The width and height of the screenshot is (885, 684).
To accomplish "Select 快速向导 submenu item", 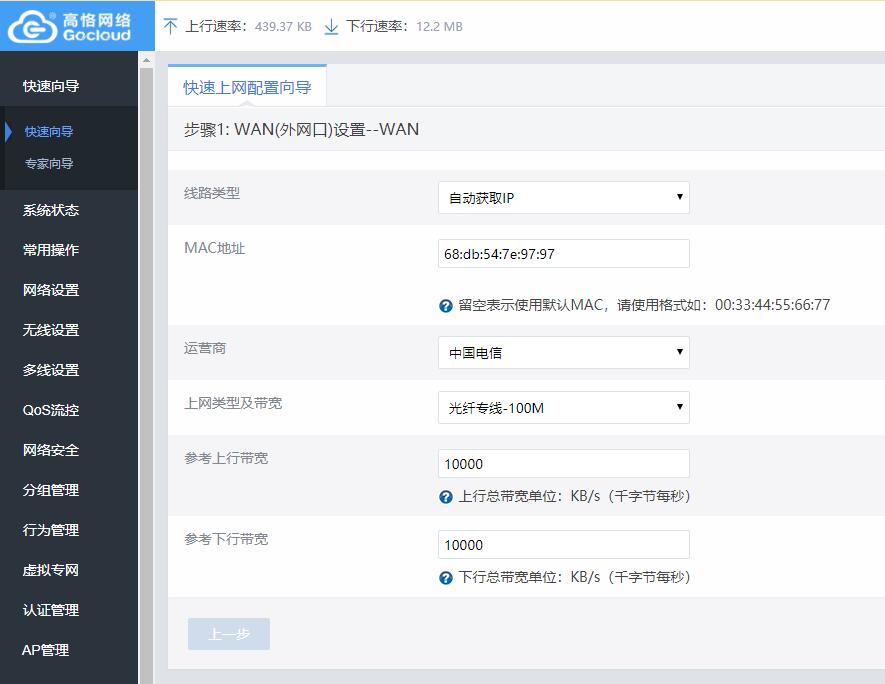I will tap(49, 131).
